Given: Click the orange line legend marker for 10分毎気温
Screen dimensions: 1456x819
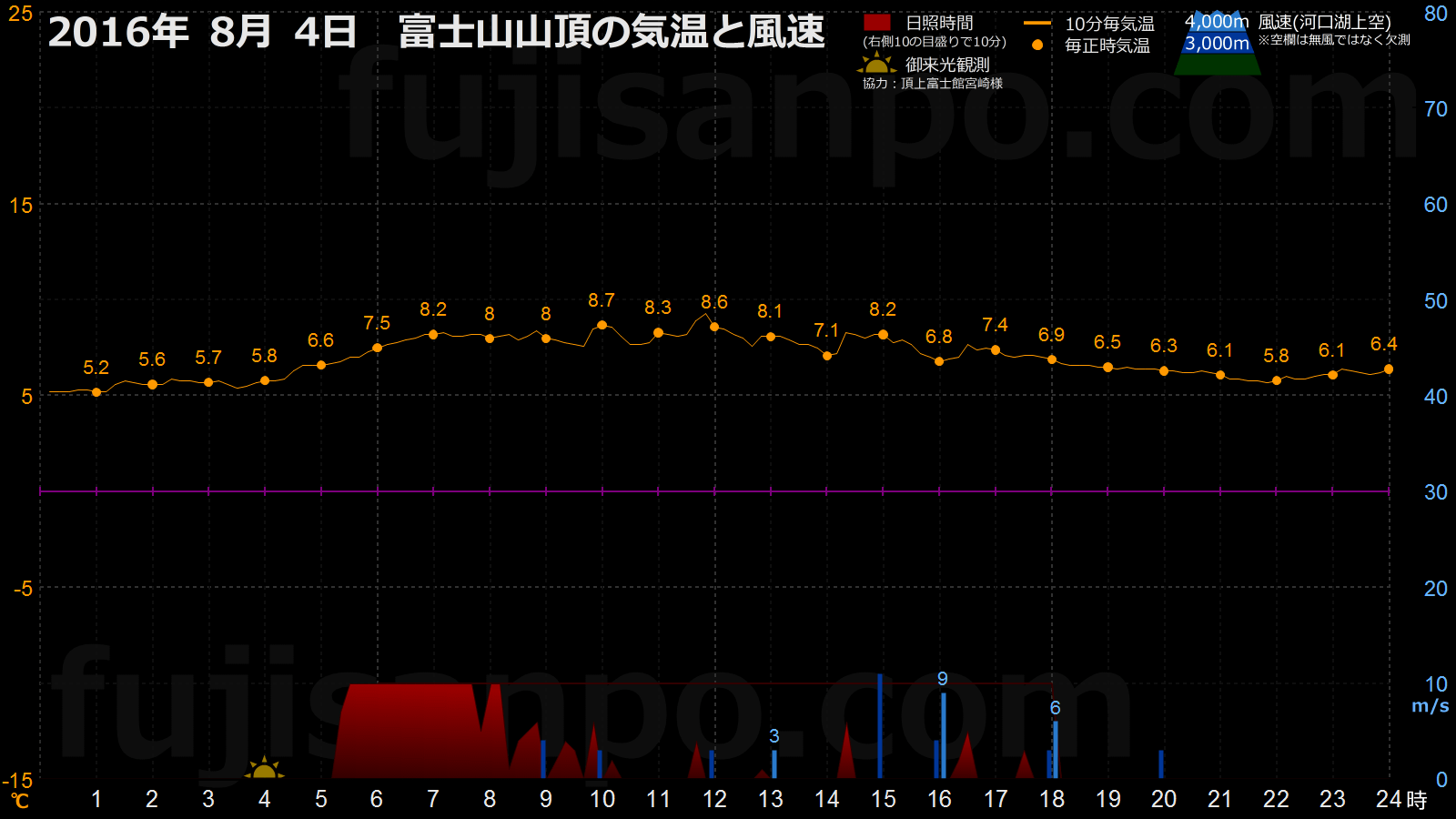Looking at the screenshot, I should point(1037,24).
